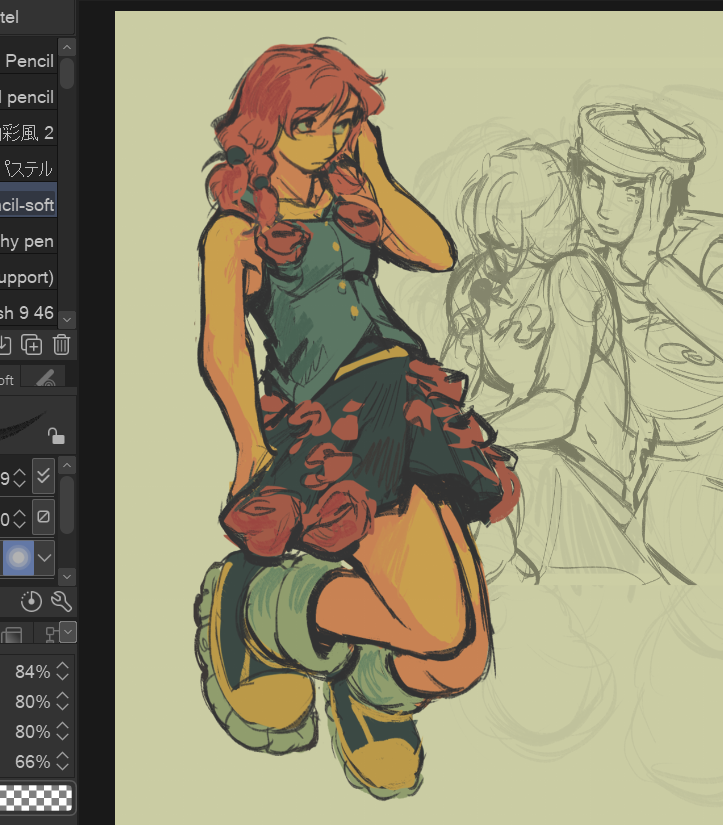Click the tool property scroll-down arrow
The image size is (723, 825).
pos(67,577)
